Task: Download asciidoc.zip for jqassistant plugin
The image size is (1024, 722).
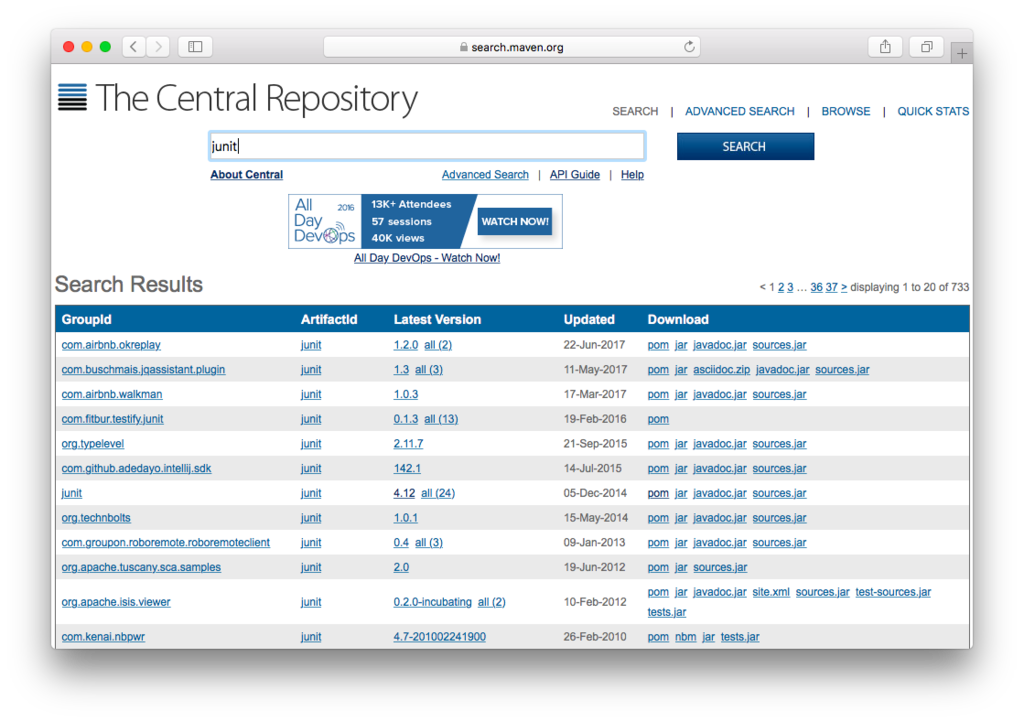Action: tap(722, 369)
